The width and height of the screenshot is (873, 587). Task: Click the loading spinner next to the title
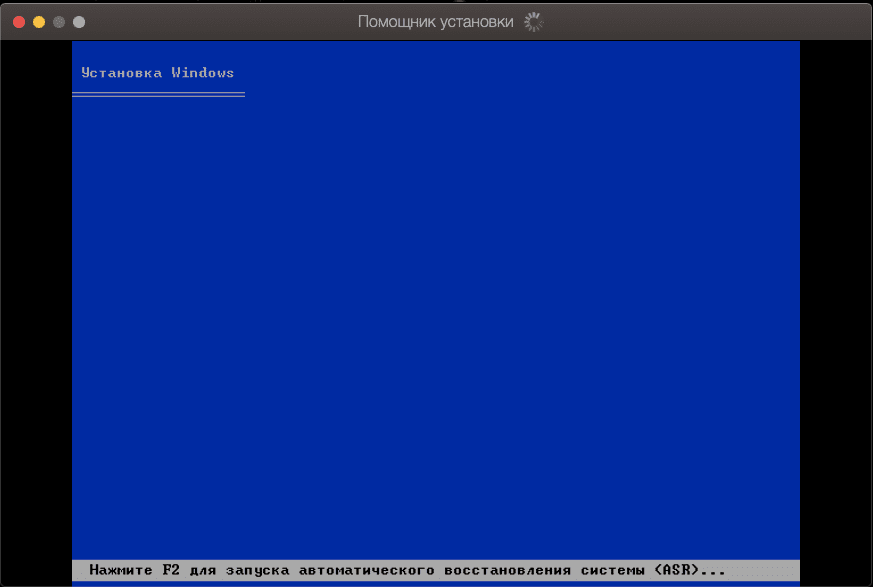tap(533, 22)
